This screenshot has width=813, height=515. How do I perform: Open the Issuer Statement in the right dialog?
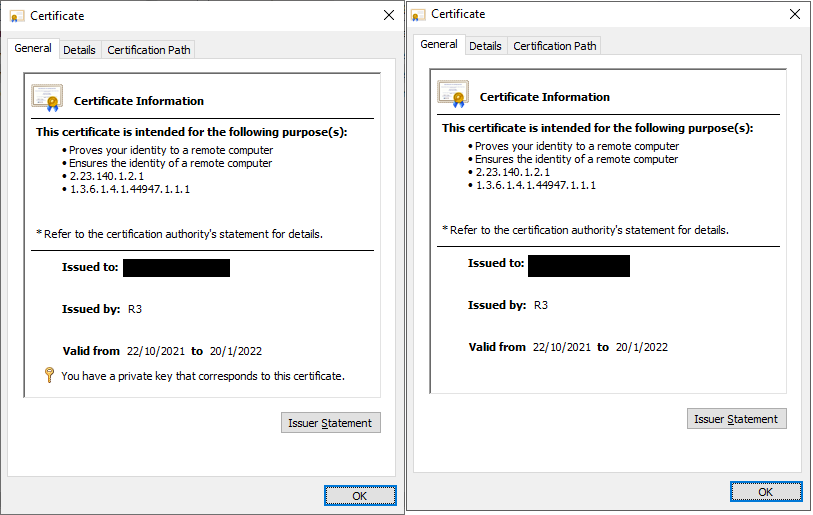[x=736, y=419]
